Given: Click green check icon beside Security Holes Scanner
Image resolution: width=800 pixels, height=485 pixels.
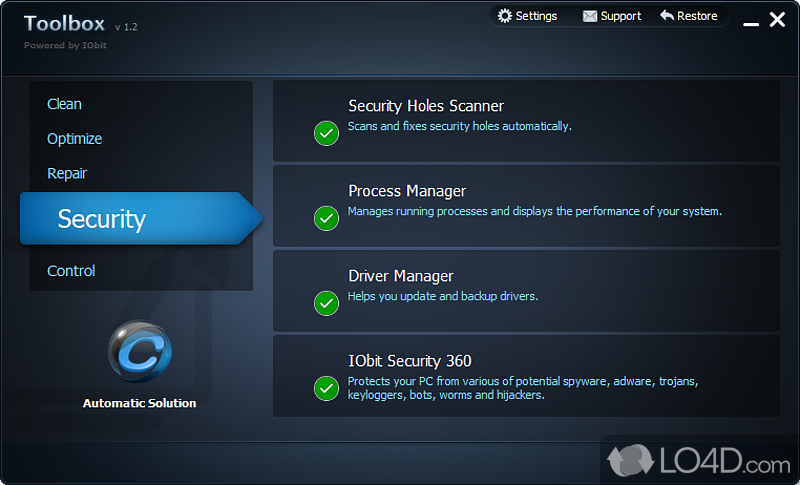Looking at the screenshot, I should pyautogui.click(x=326, y=133).
